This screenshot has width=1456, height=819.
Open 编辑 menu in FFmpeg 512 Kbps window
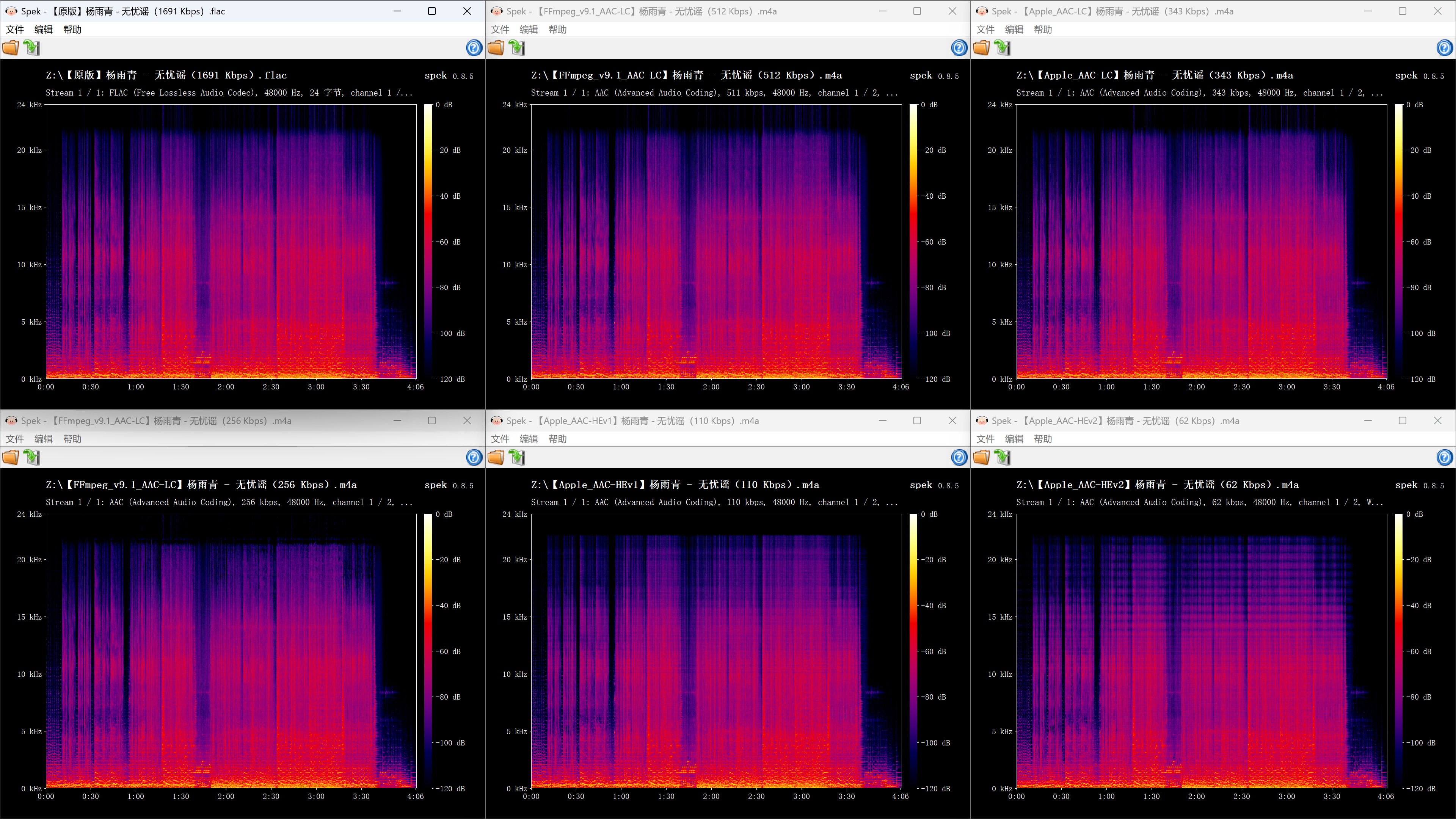529,30
